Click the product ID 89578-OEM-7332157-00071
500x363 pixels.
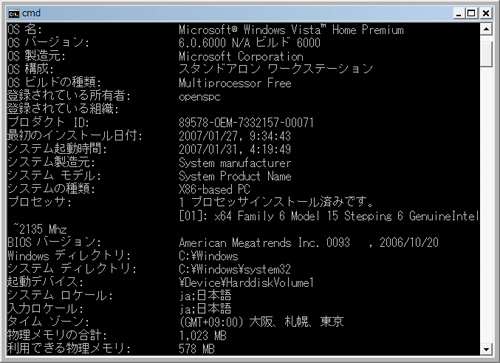[246, 123]
